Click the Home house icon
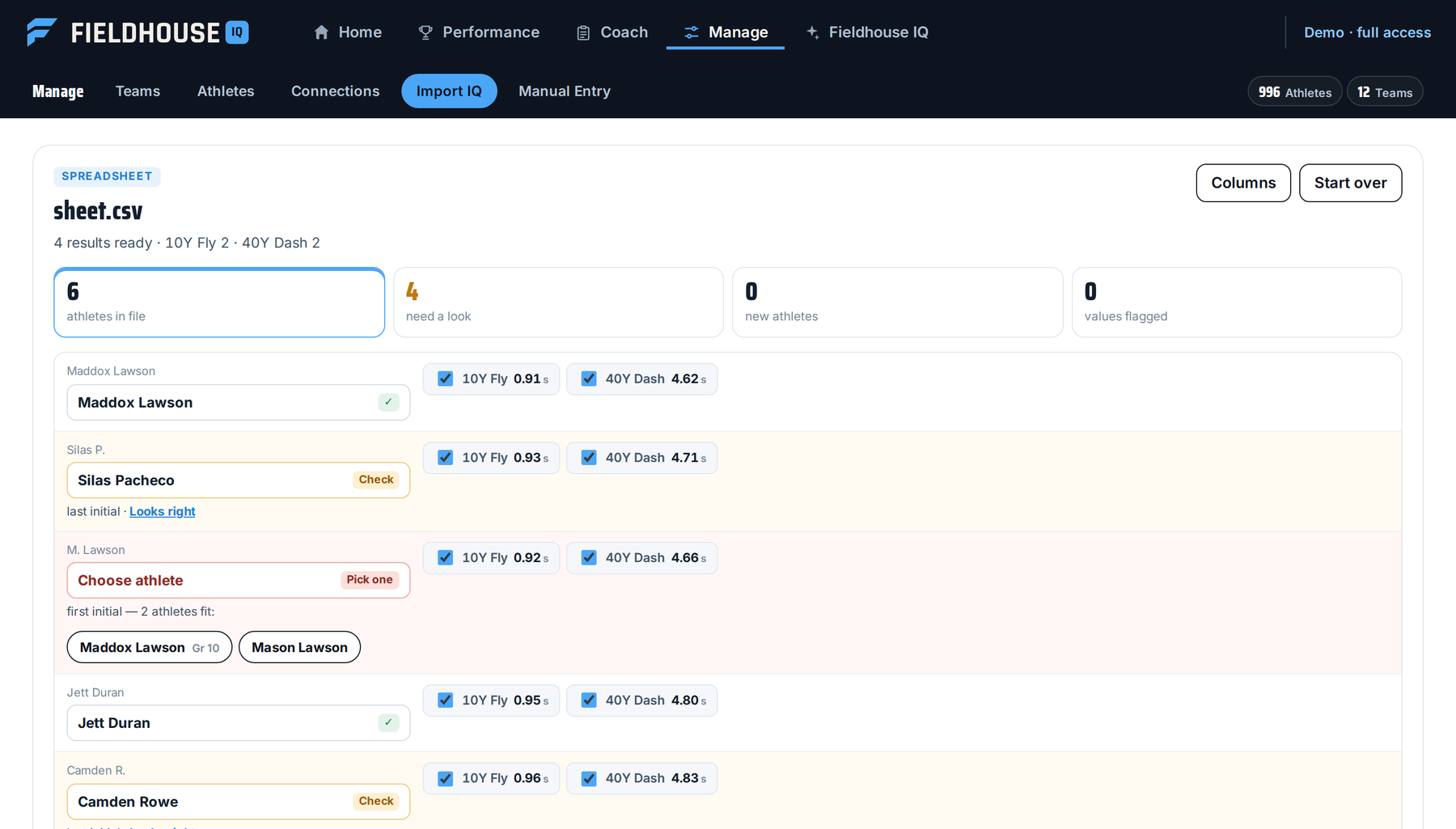 pos(321,32)
